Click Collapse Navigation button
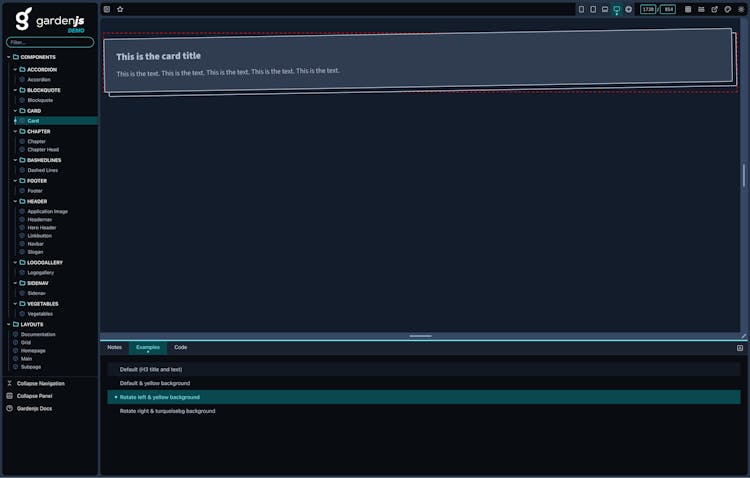Screen dimensions: 750x478 click(x=40, y=383)
